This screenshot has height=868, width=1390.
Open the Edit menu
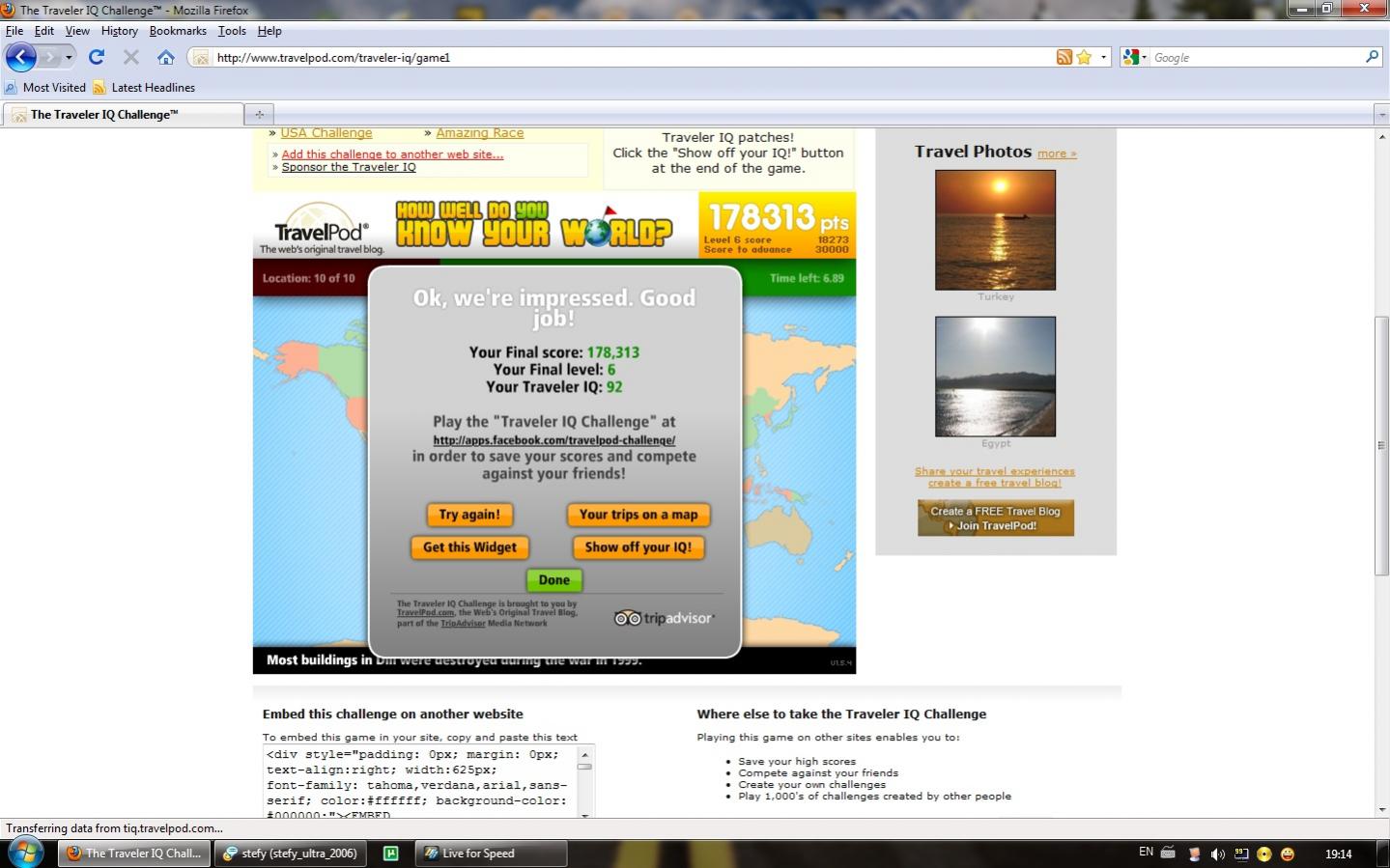(44, 31)
